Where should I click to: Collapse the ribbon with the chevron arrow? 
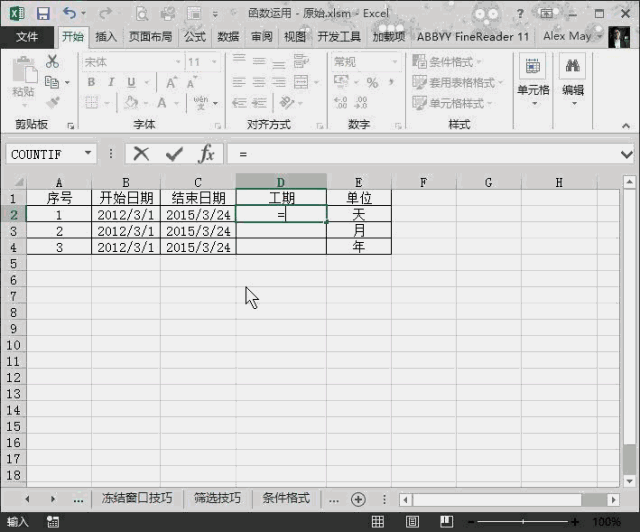626,126
